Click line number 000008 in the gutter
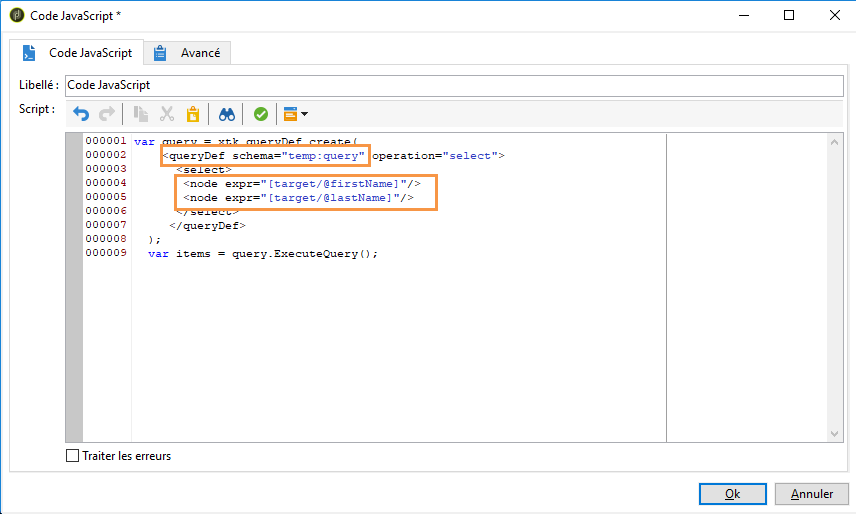856x514 pixels. (106, 239)
